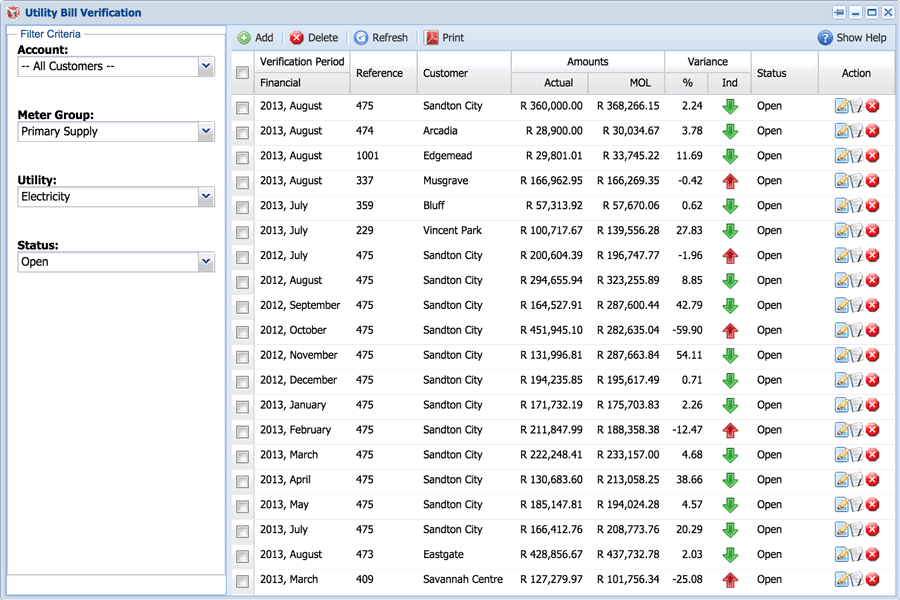Edit the 2012 July Sandton City entry
The width and height of the screenshot is (900, 600).
[841, 256]
